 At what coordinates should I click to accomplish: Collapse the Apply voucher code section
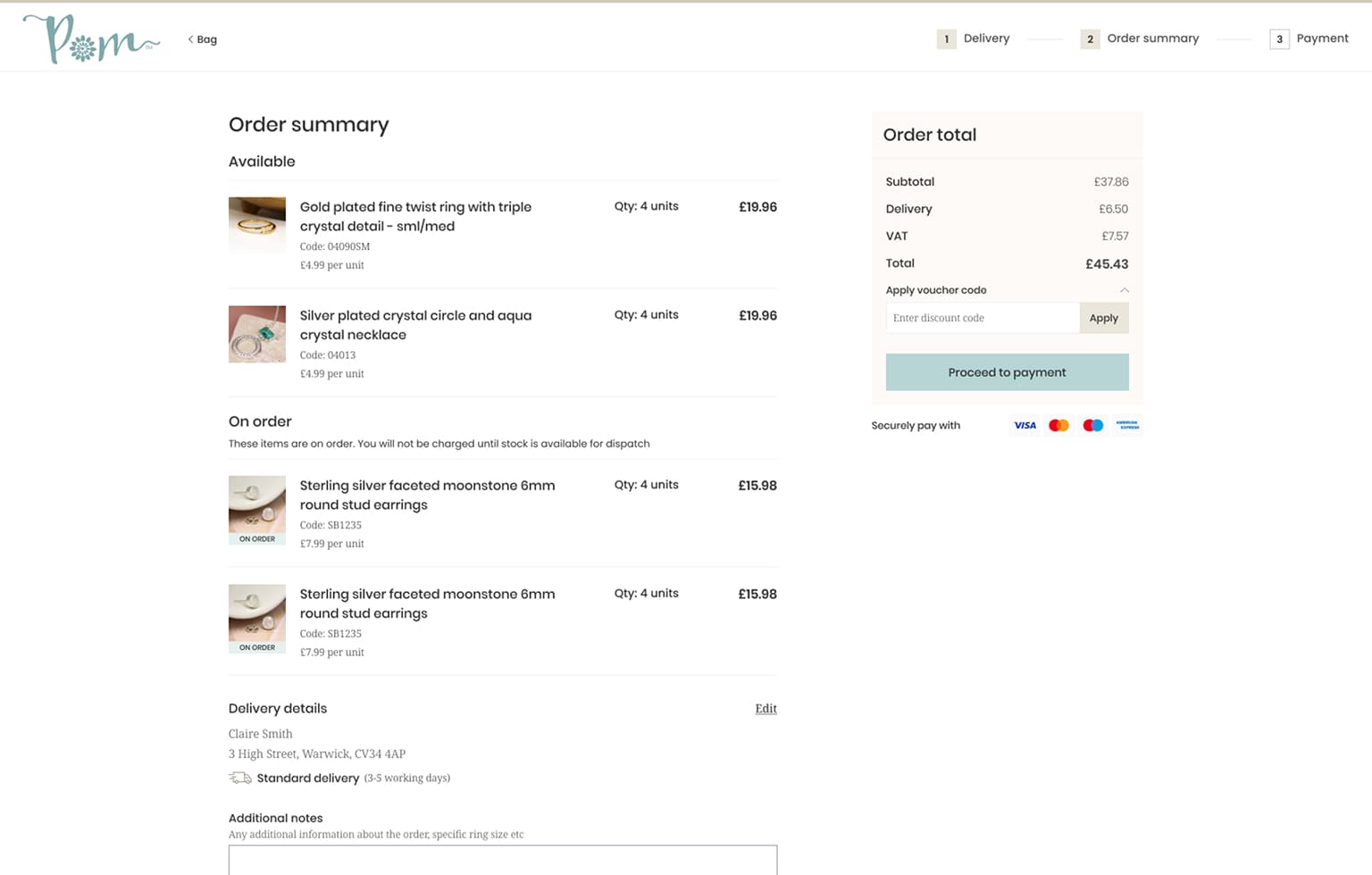1125,290
